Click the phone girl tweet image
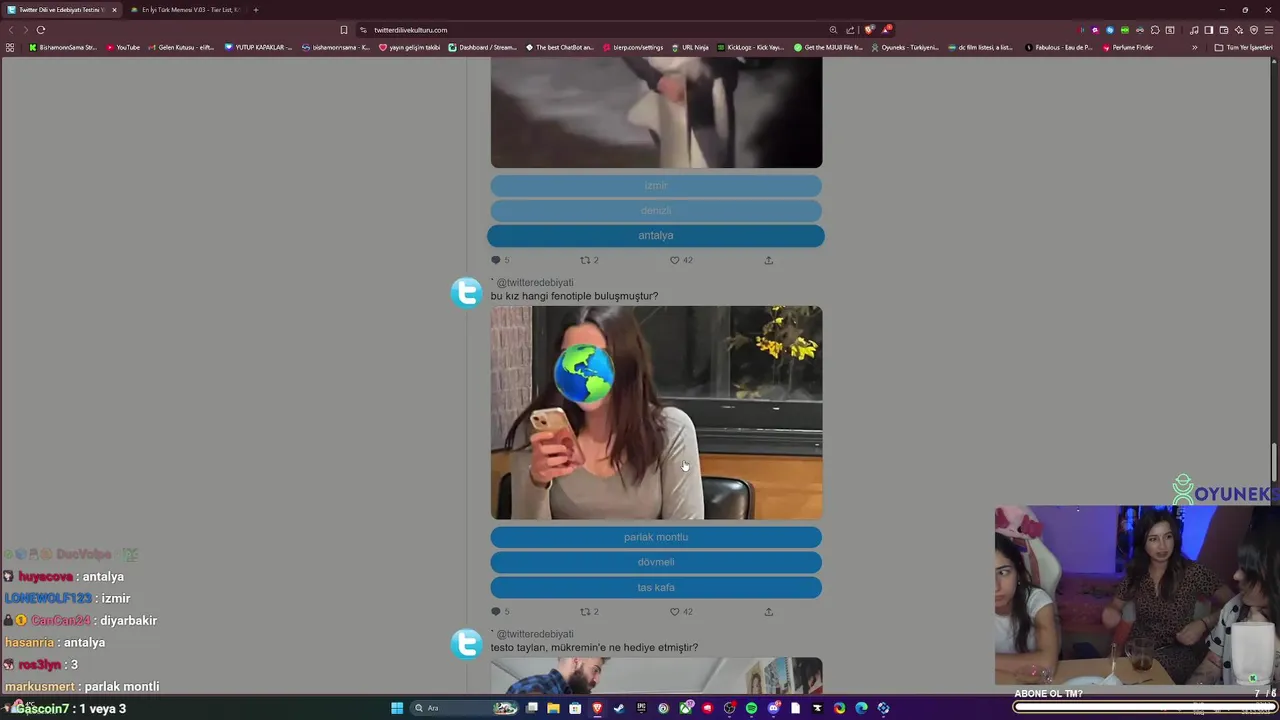1280x720 pixels. (656, 413)
